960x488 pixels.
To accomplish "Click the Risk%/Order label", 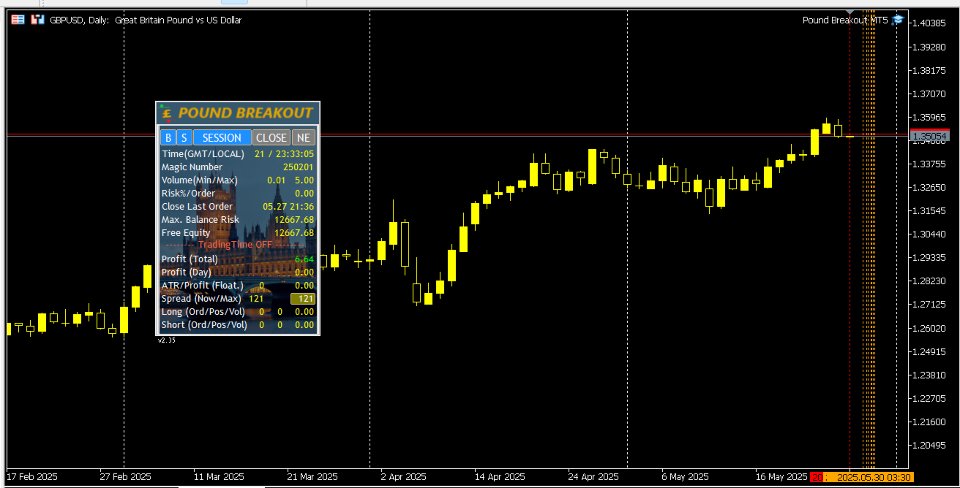I will 188,193.
